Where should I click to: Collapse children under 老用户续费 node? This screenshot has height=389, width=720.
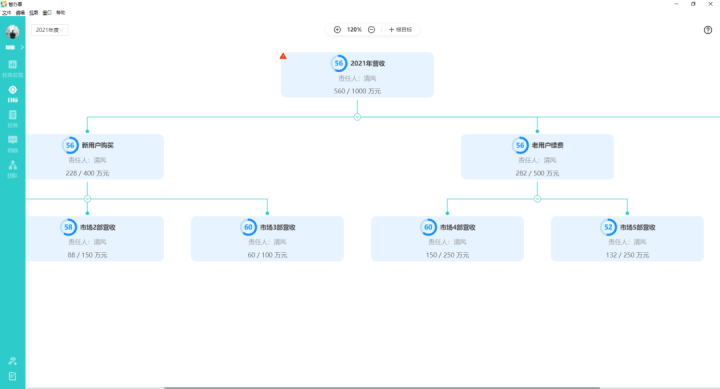click(537, 199)
